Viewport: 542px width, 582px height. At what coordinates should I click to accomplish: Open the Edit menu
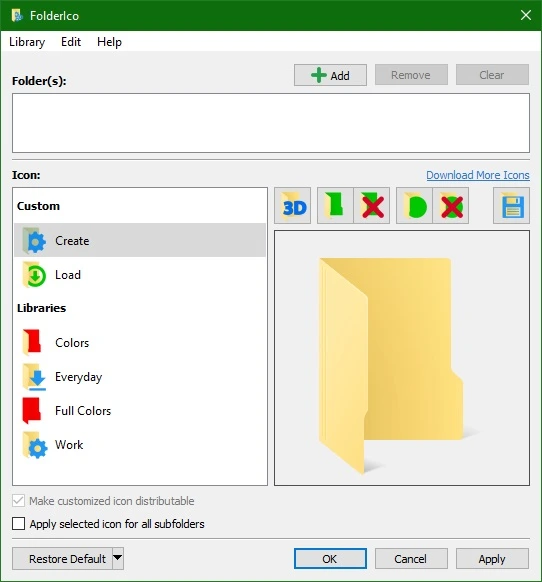pos(71,42)
